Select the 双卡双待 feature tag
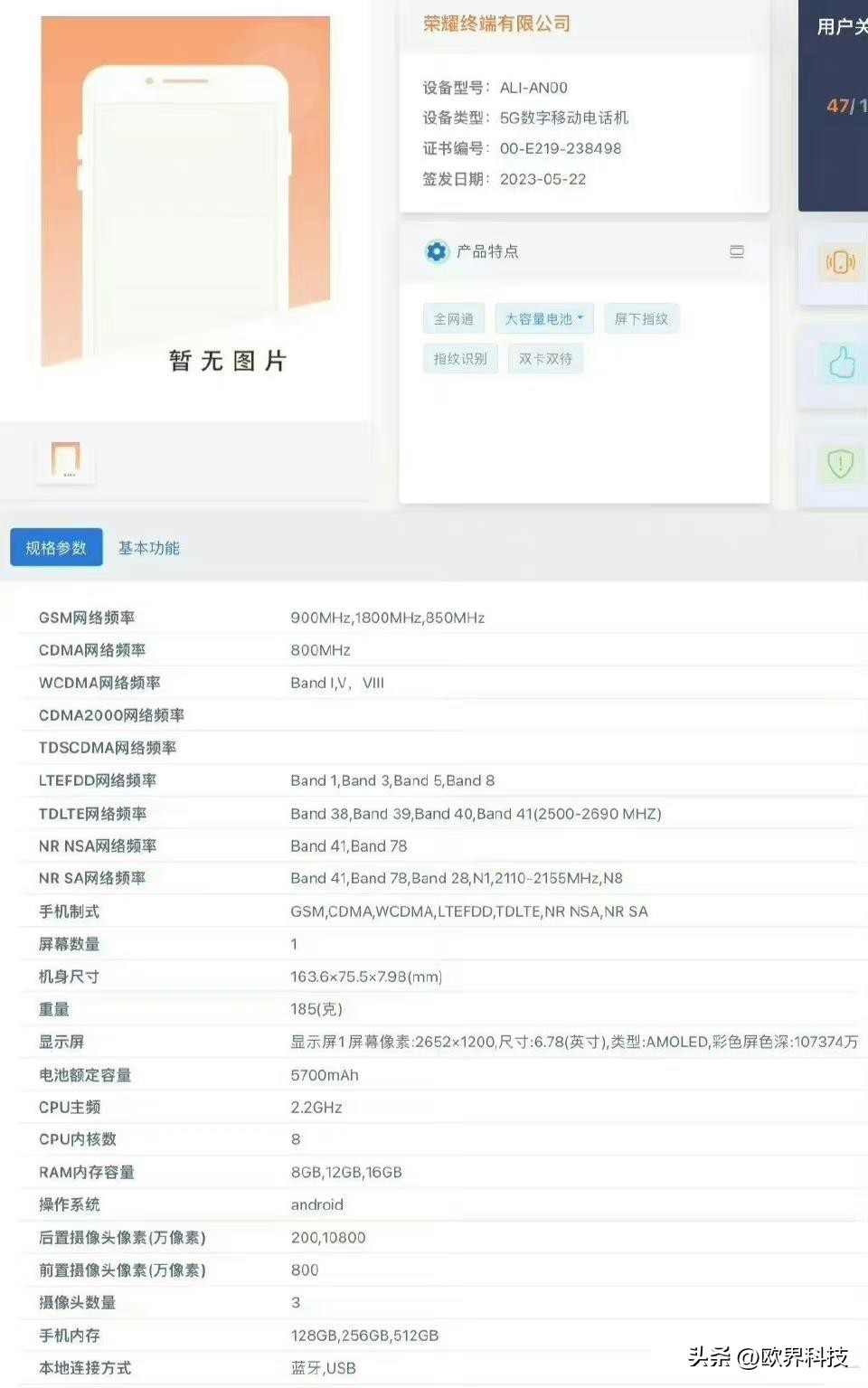Screen dimensions: 868x1388 click(x=545, y=358)
